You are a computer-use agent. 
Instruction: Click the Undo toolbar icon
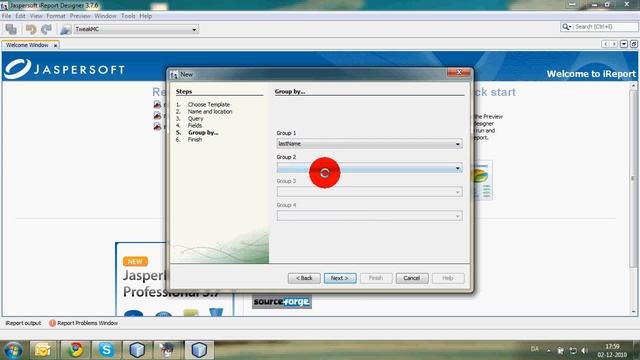pyautogui.click(x=31, y=29)
